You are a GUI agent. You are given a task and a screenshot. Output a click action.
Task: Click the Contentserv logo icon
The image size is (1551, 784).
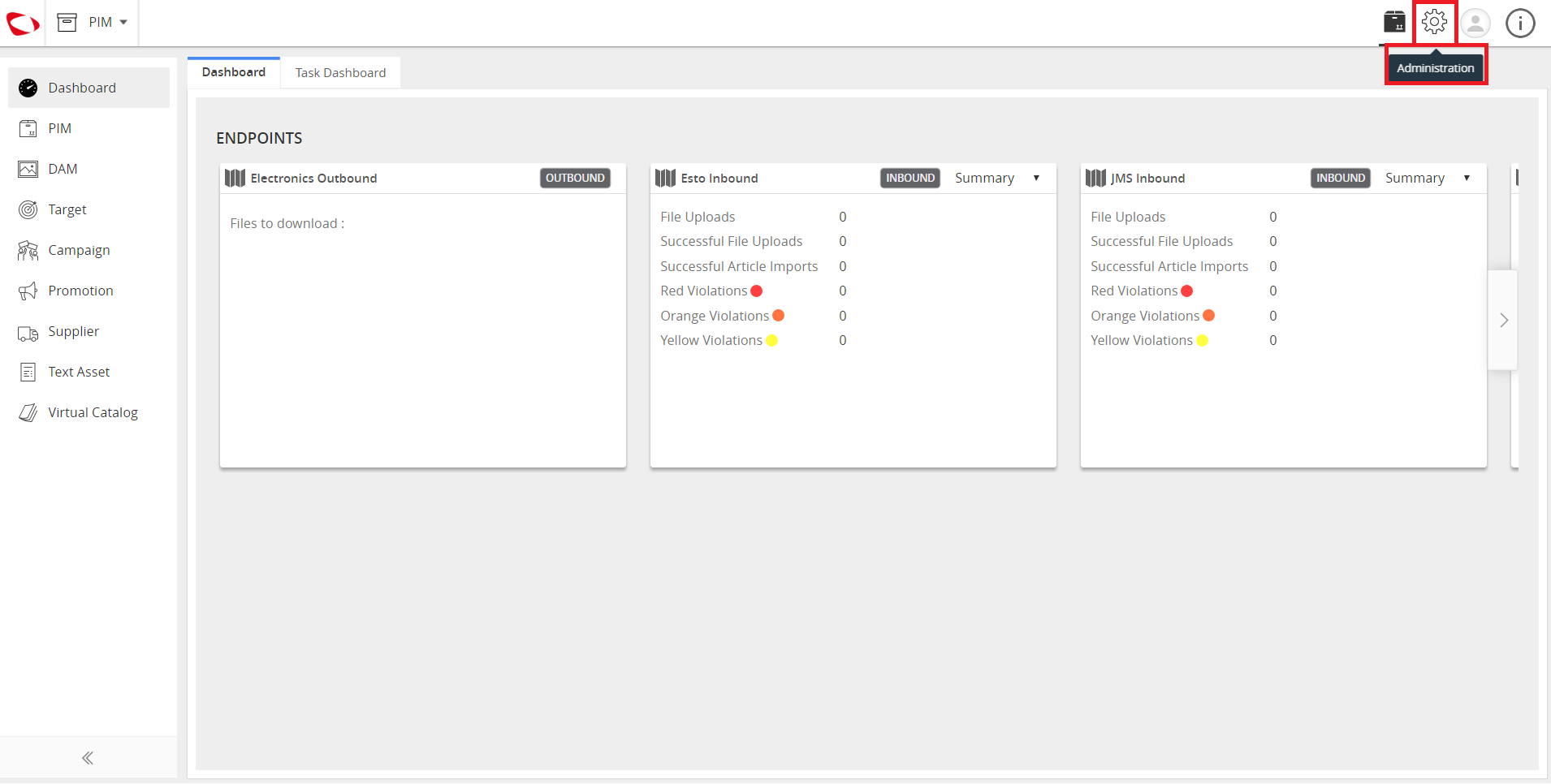(22, 23)
